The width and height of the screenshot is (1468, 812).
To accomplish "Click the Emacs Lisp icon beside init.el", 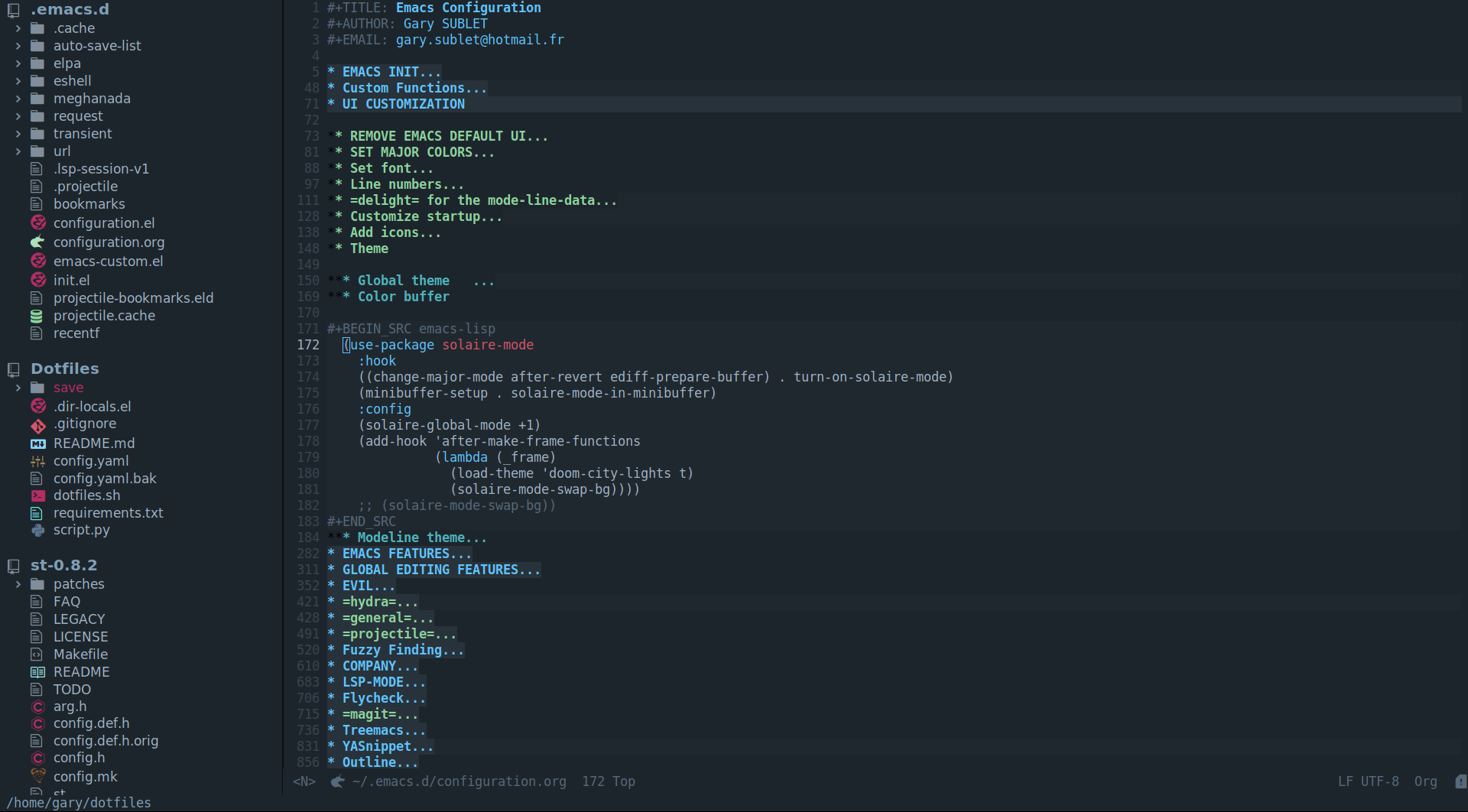I will click(38, 279).
